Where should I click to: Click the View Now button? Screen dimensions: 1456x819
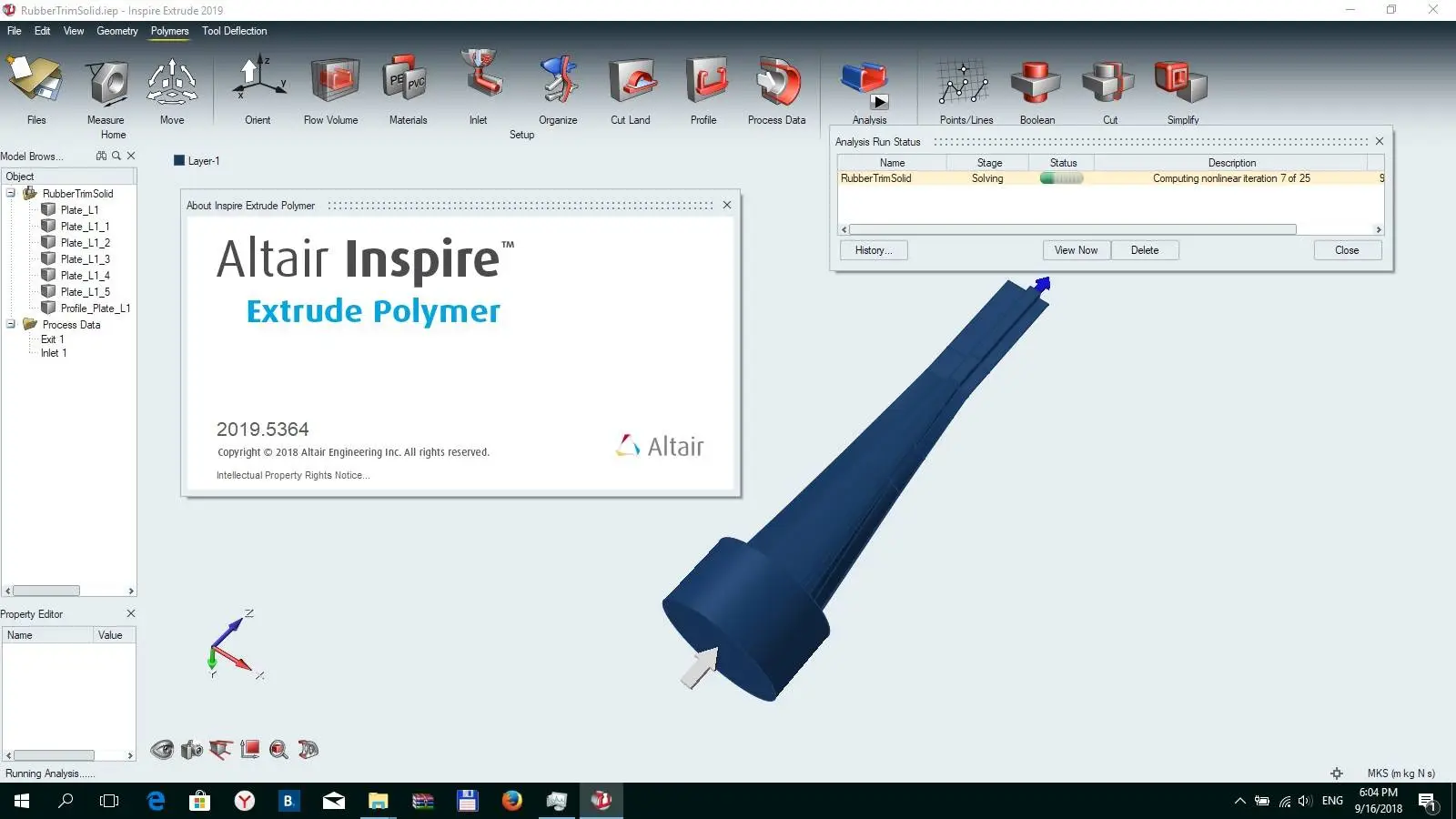1077,250
